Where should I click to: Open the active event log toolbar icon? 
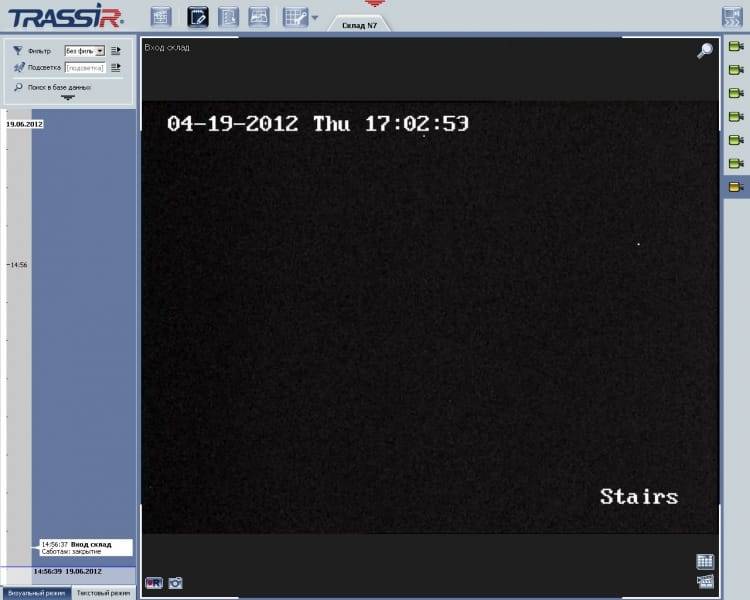pyautogui.click(x=198, y=16)
